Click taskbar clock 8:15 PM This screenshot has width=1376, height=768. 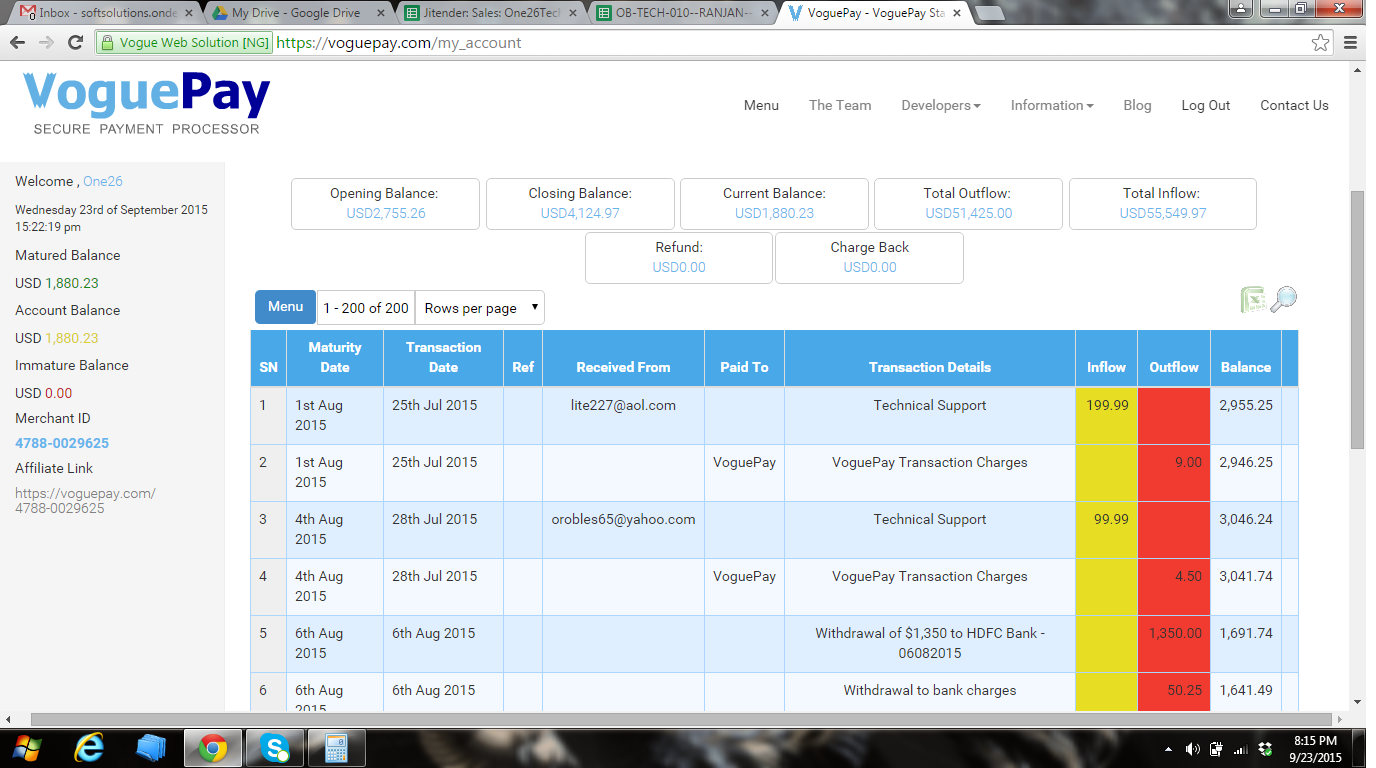pos(1316,741)
